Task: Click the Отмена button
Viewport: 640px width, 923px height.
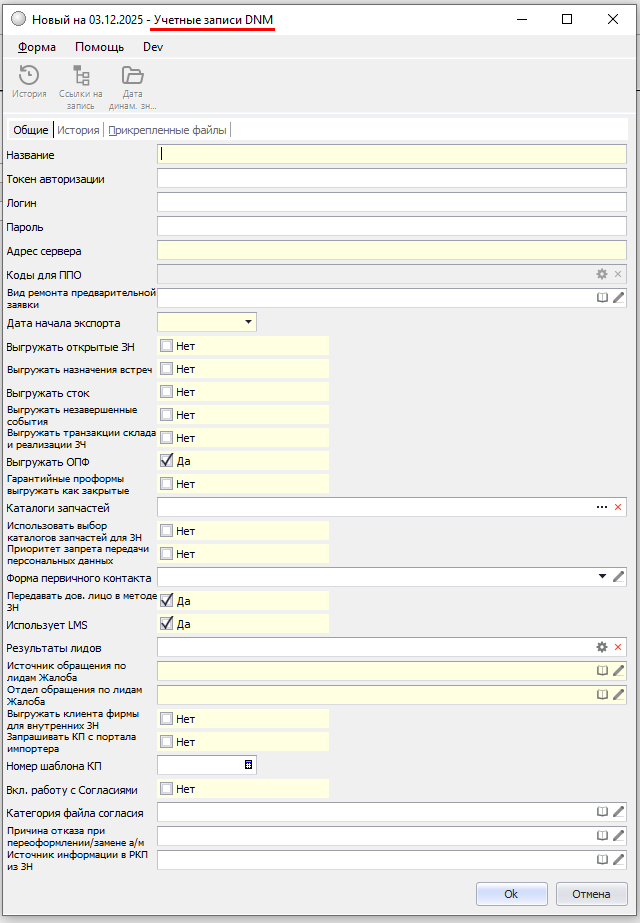Action: pyautogui.click(x=591, y=893)
